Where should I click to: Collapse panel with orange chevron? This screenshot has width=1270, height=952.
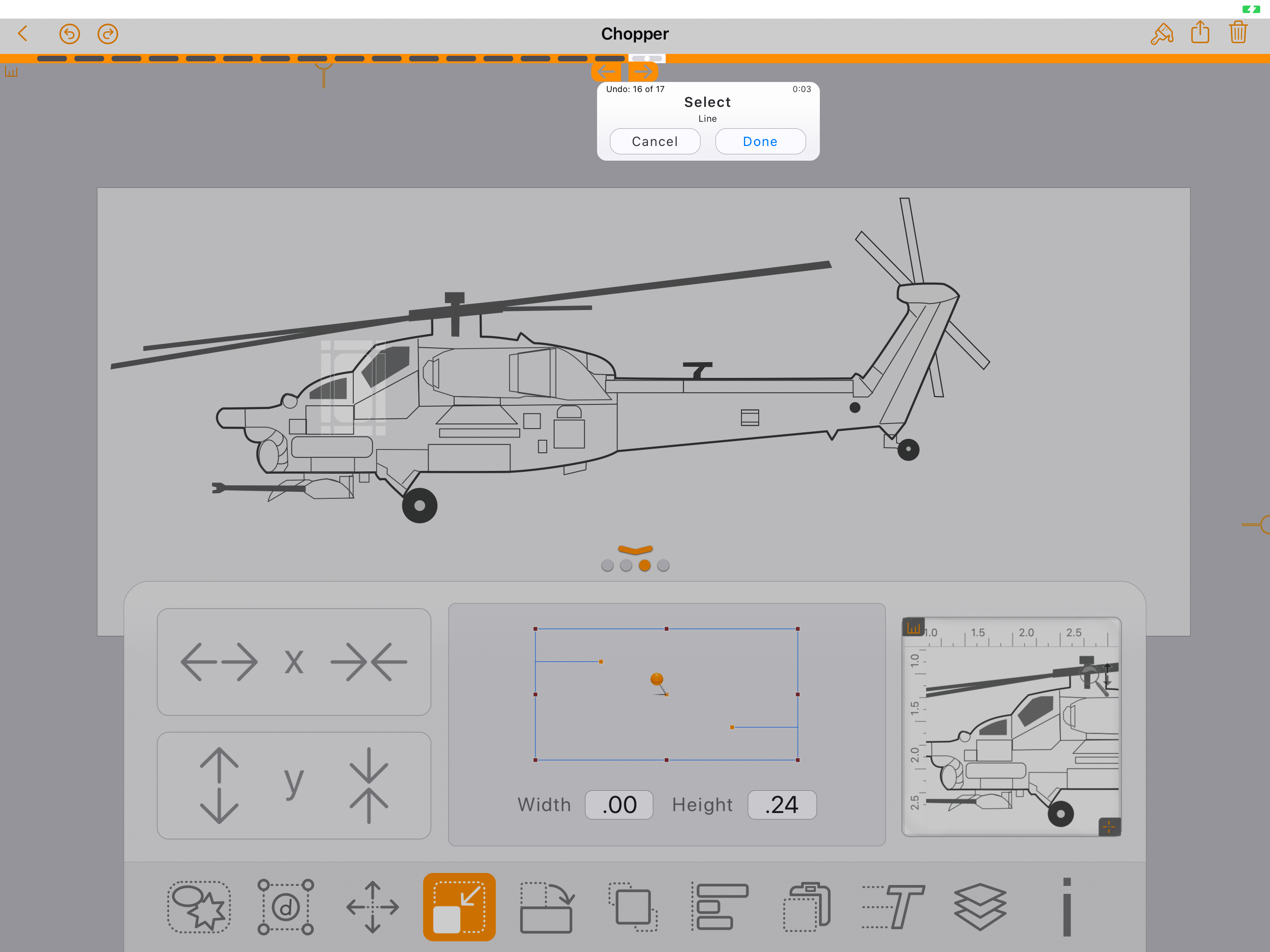[635, 549]
